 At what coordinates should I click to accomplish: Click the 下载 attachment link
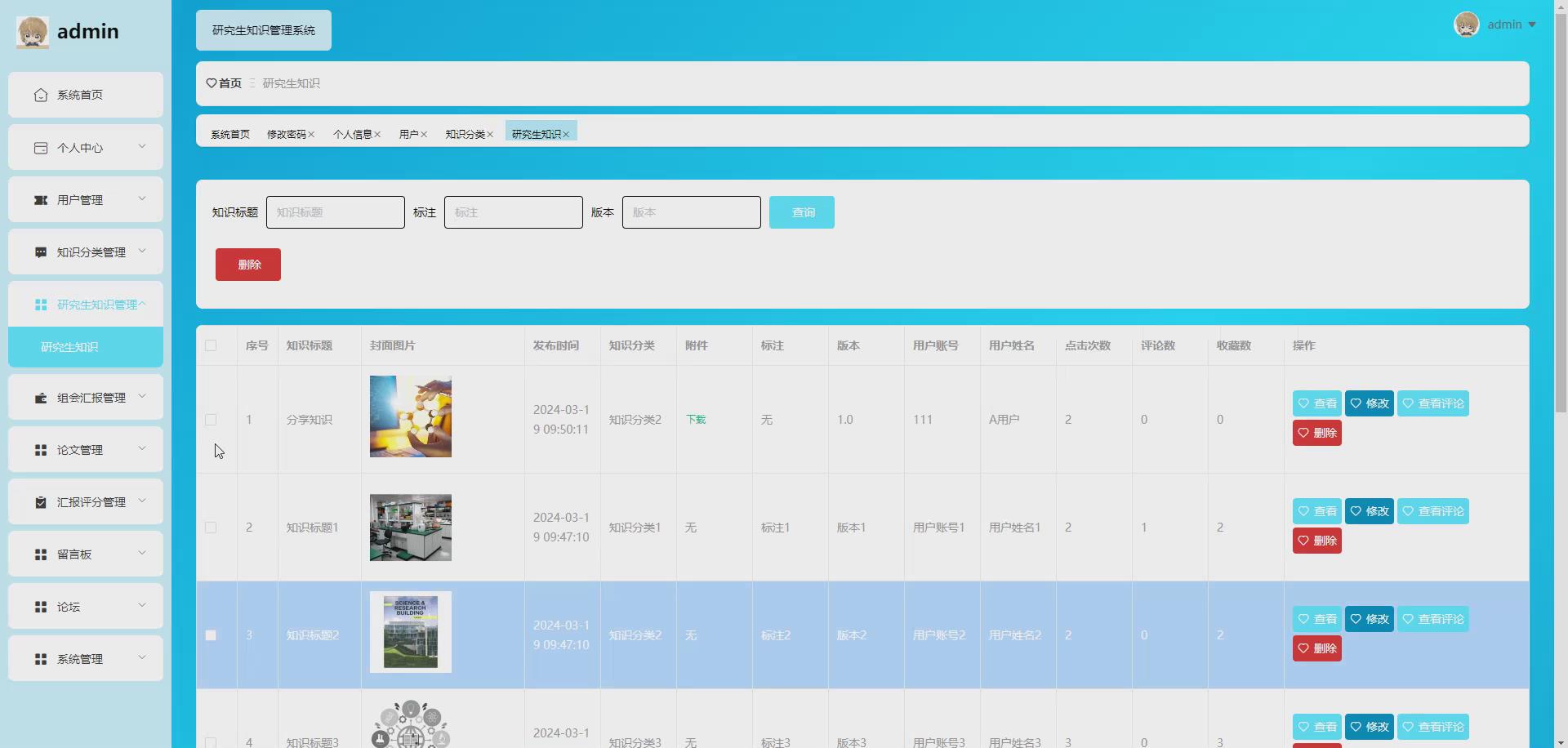696,420
